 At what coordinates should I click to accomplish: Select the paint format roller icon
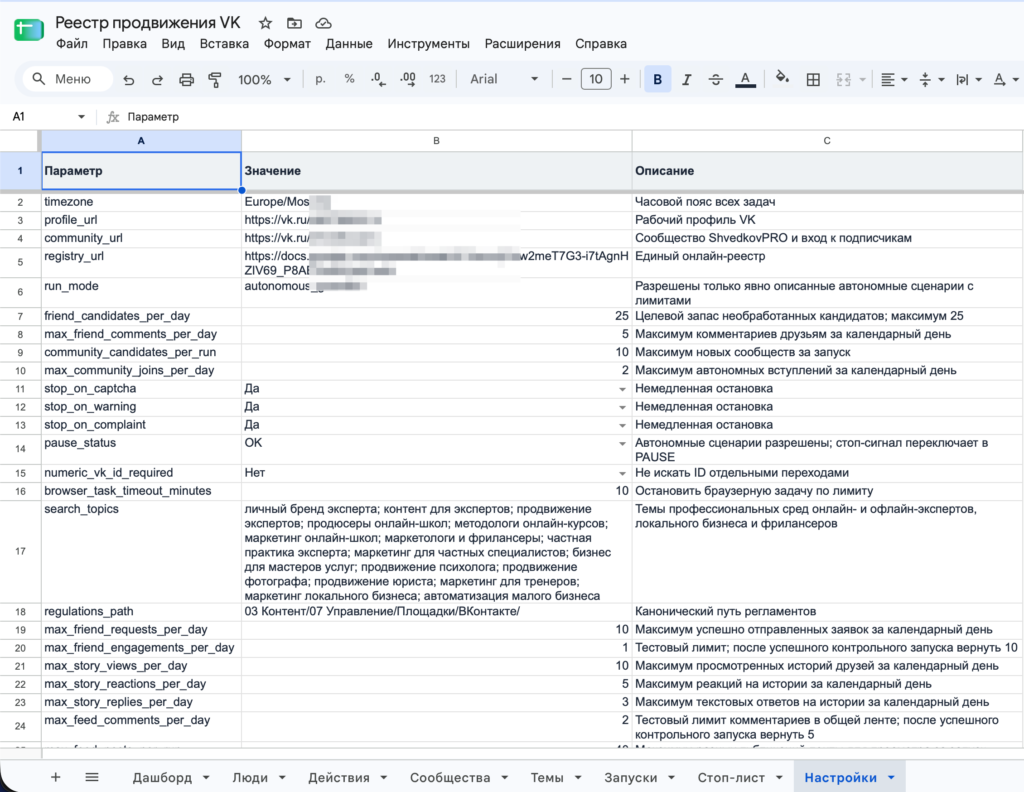[x=215, y=80]
